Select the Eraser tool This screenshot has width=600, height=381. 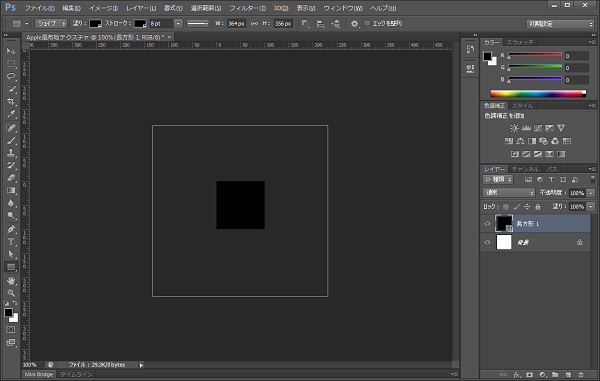(11, 178)
